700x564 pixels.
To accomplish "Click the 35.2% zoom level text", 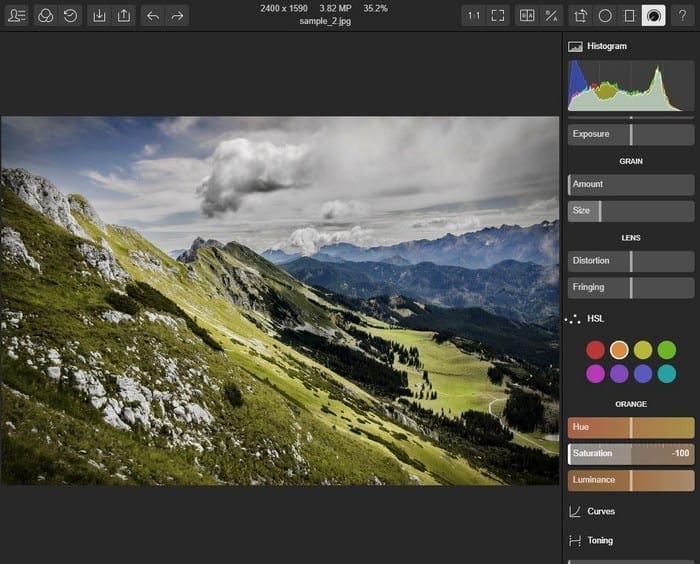I will coord(375,8).
